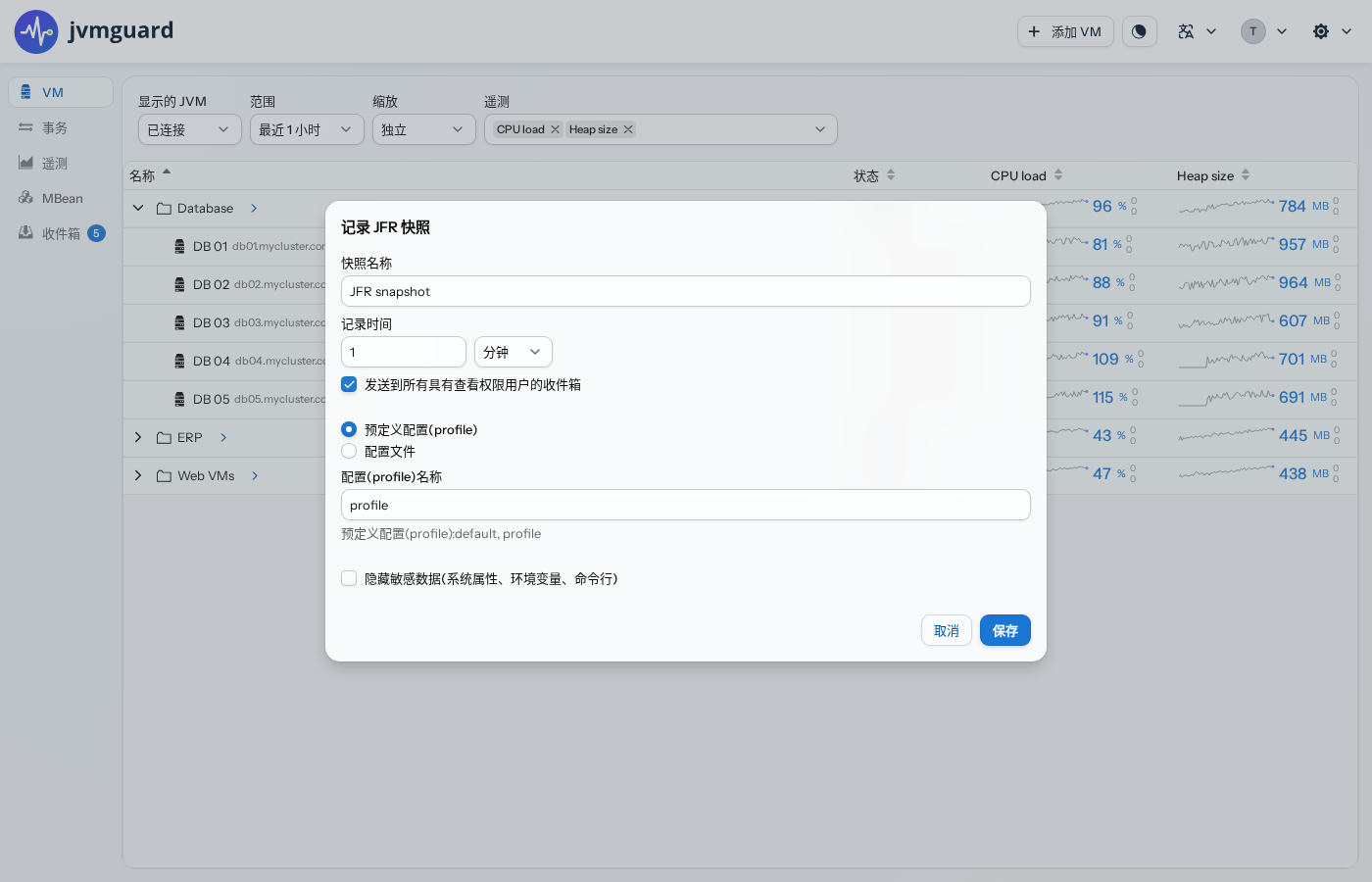Go to the MBean sidebar section
1372x882 pixels.
61,198
